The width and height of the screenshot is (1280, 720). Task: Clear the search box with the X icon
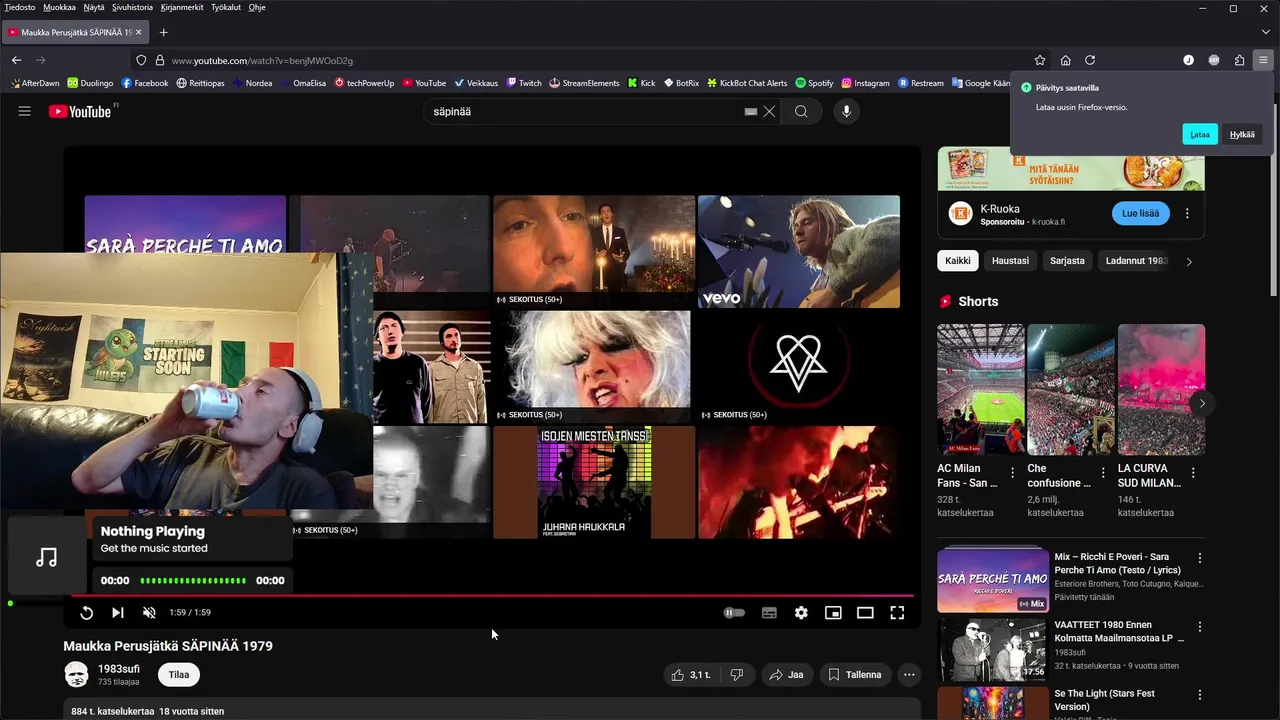point(769,112)
